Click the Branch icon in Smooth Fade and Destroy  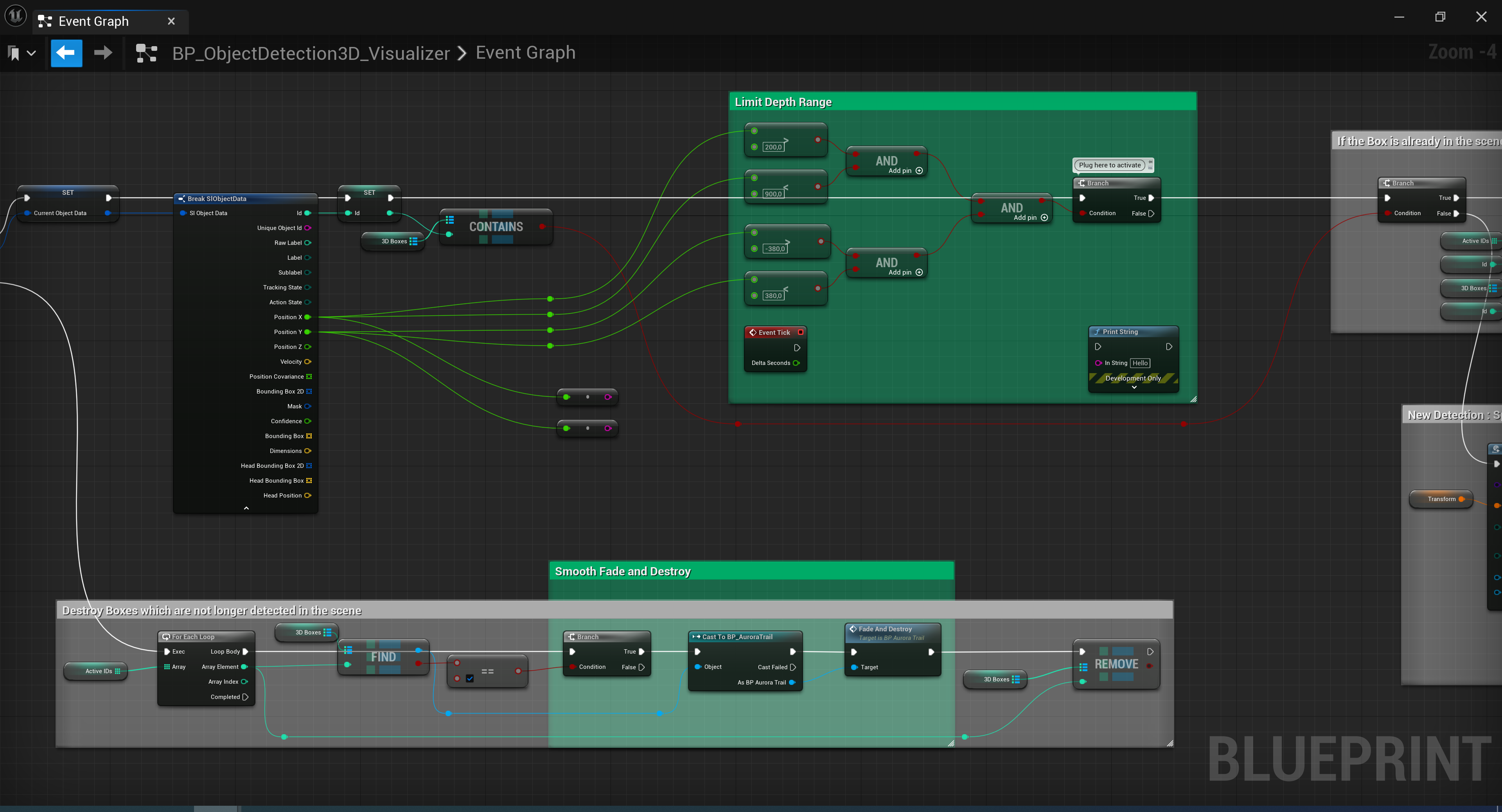[572, 636]
